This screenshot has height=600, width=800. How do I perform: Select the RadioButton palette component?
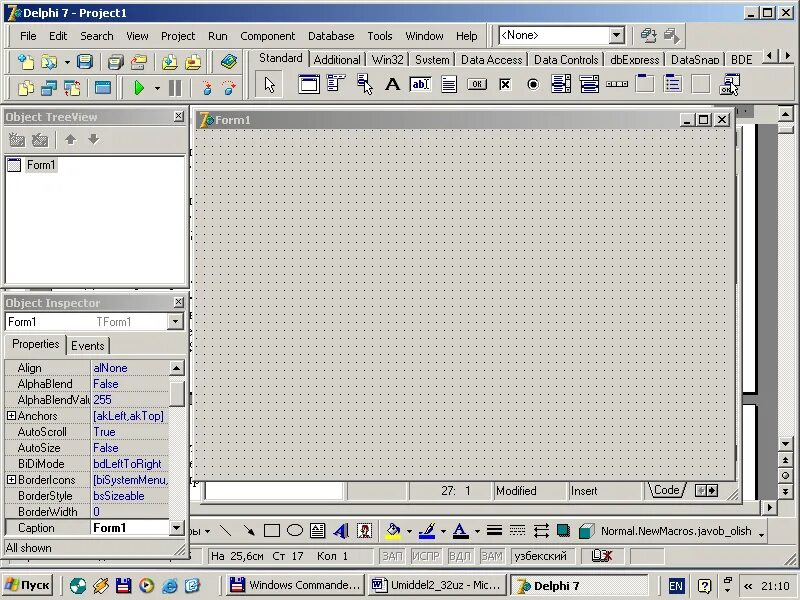(533, 84)
